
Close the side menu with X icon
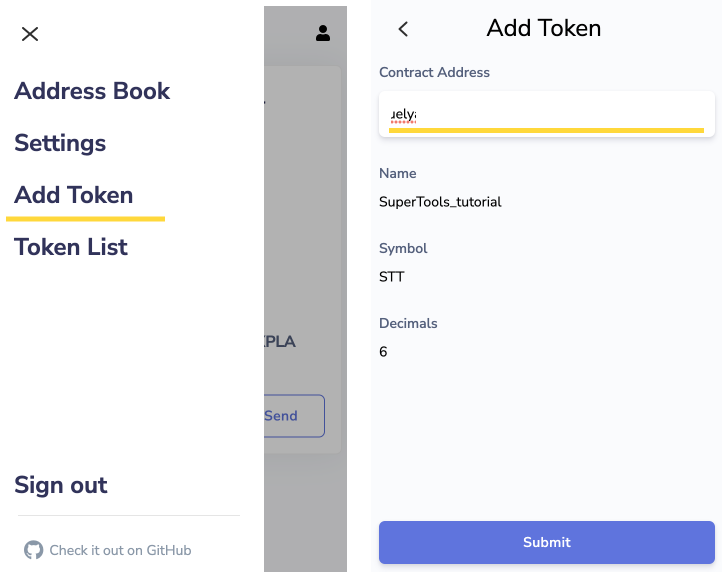point(30,34)
